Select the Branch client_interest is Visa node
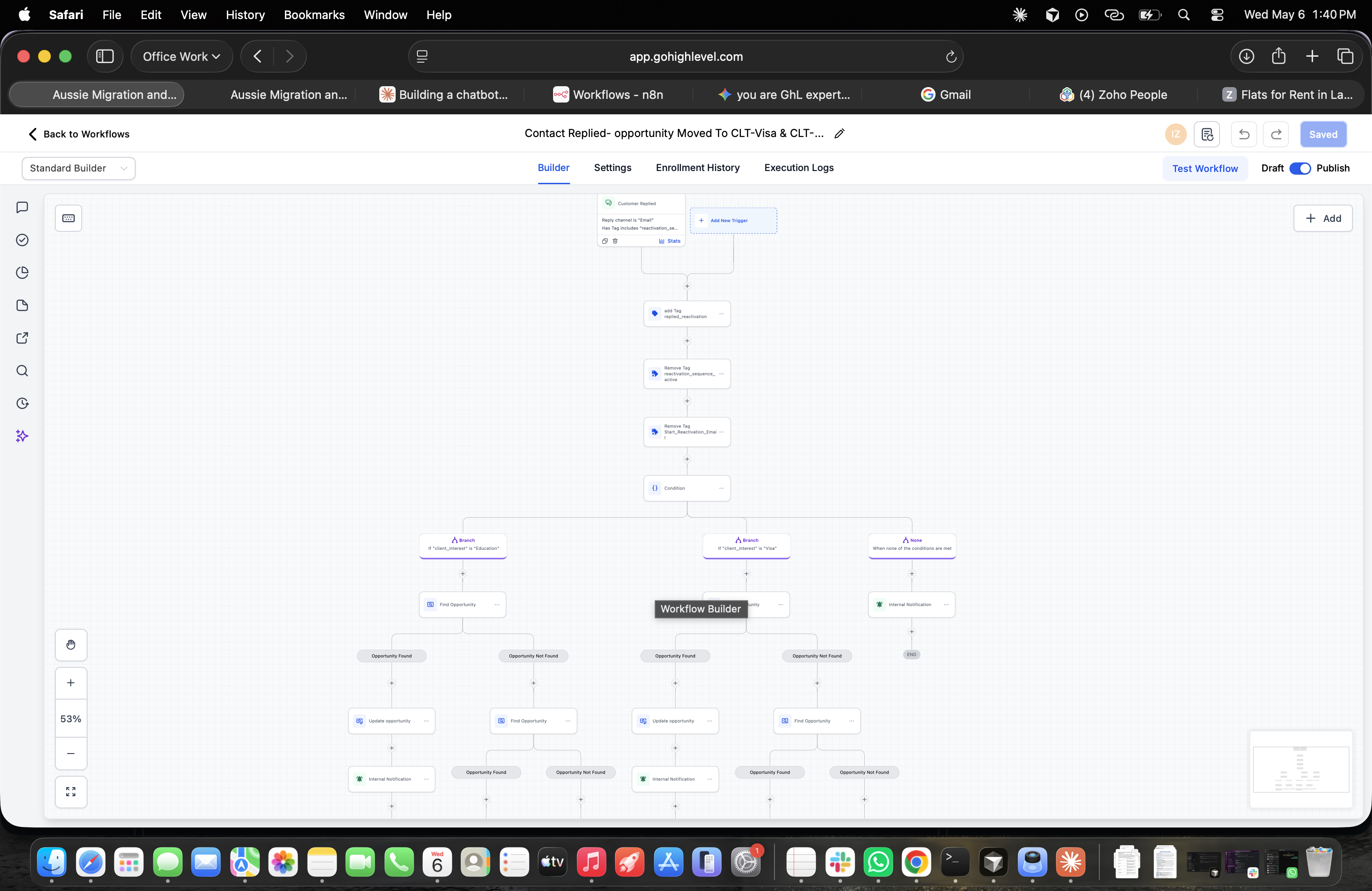This screenshot has width=1372, height=891. click(746, 545)
